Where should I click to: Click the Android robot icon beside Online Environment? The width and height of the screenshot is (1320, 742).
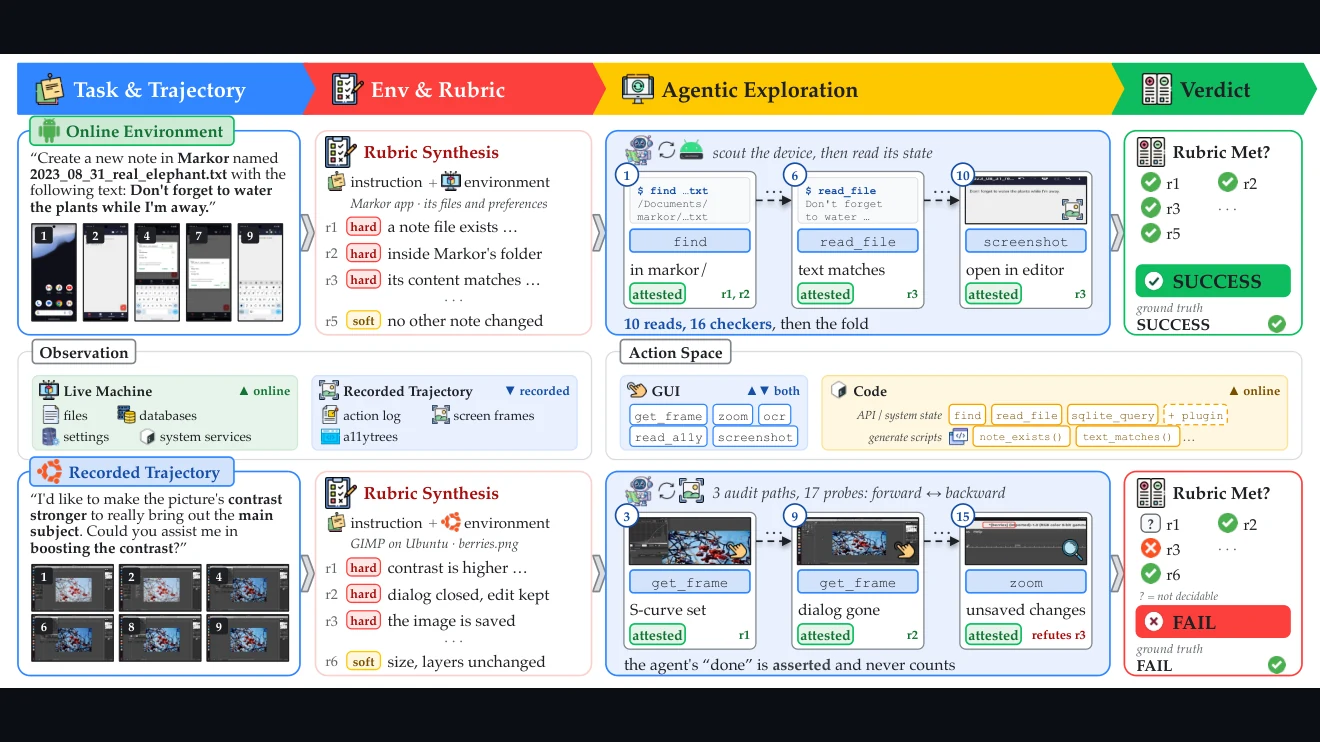[47, 131]
